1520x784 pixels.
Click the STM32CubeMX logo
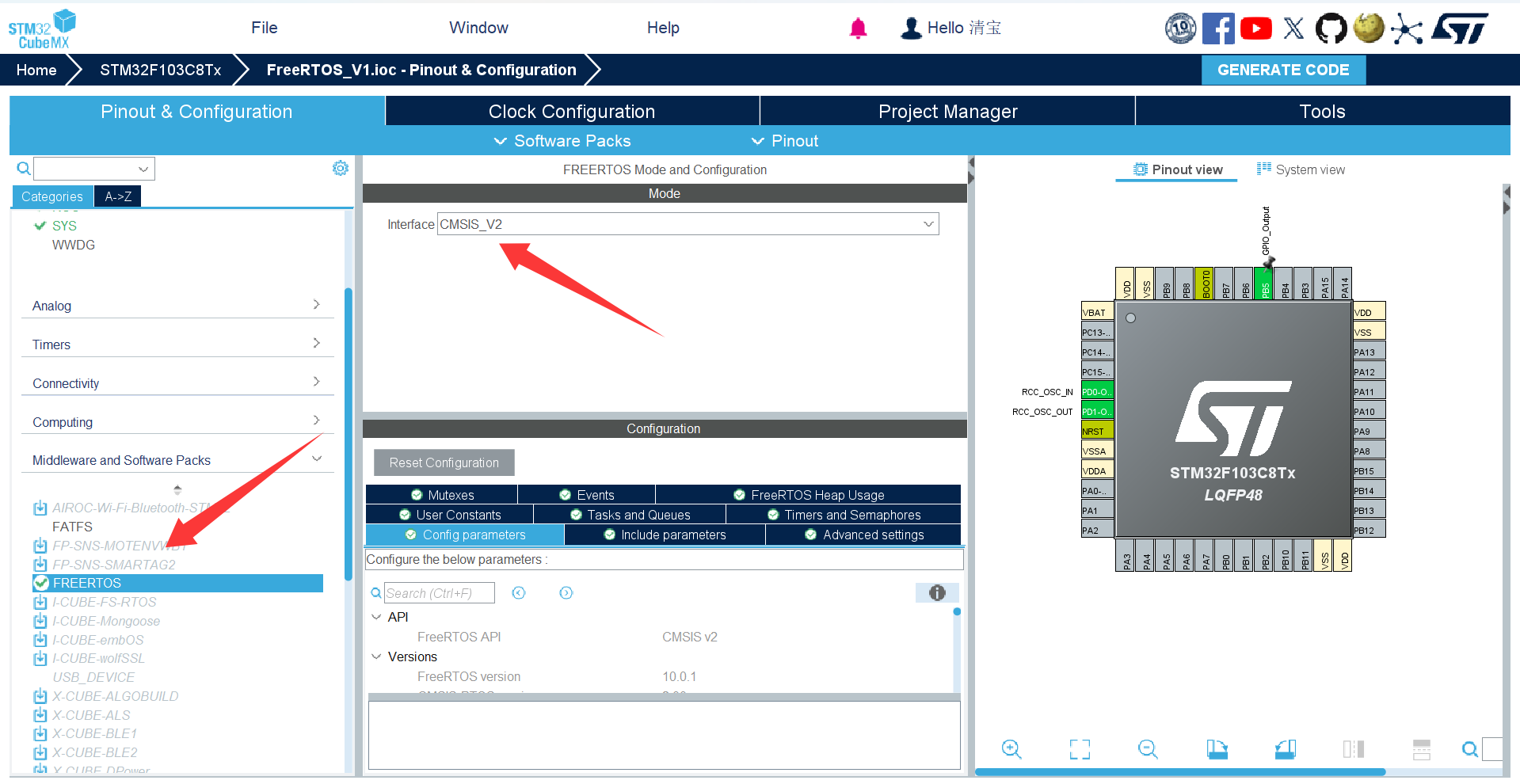click(x=43, y=30)
